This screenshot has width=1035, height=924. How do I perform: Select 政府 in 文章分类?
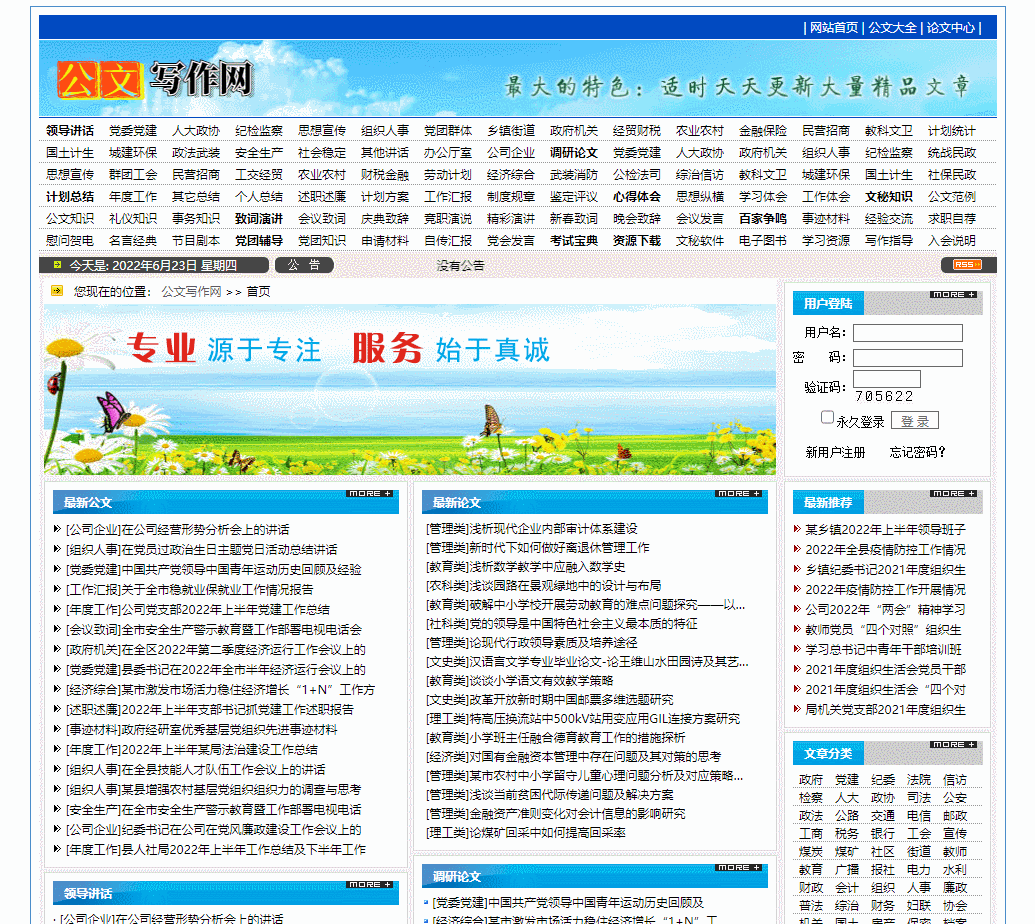click(811, 780)
